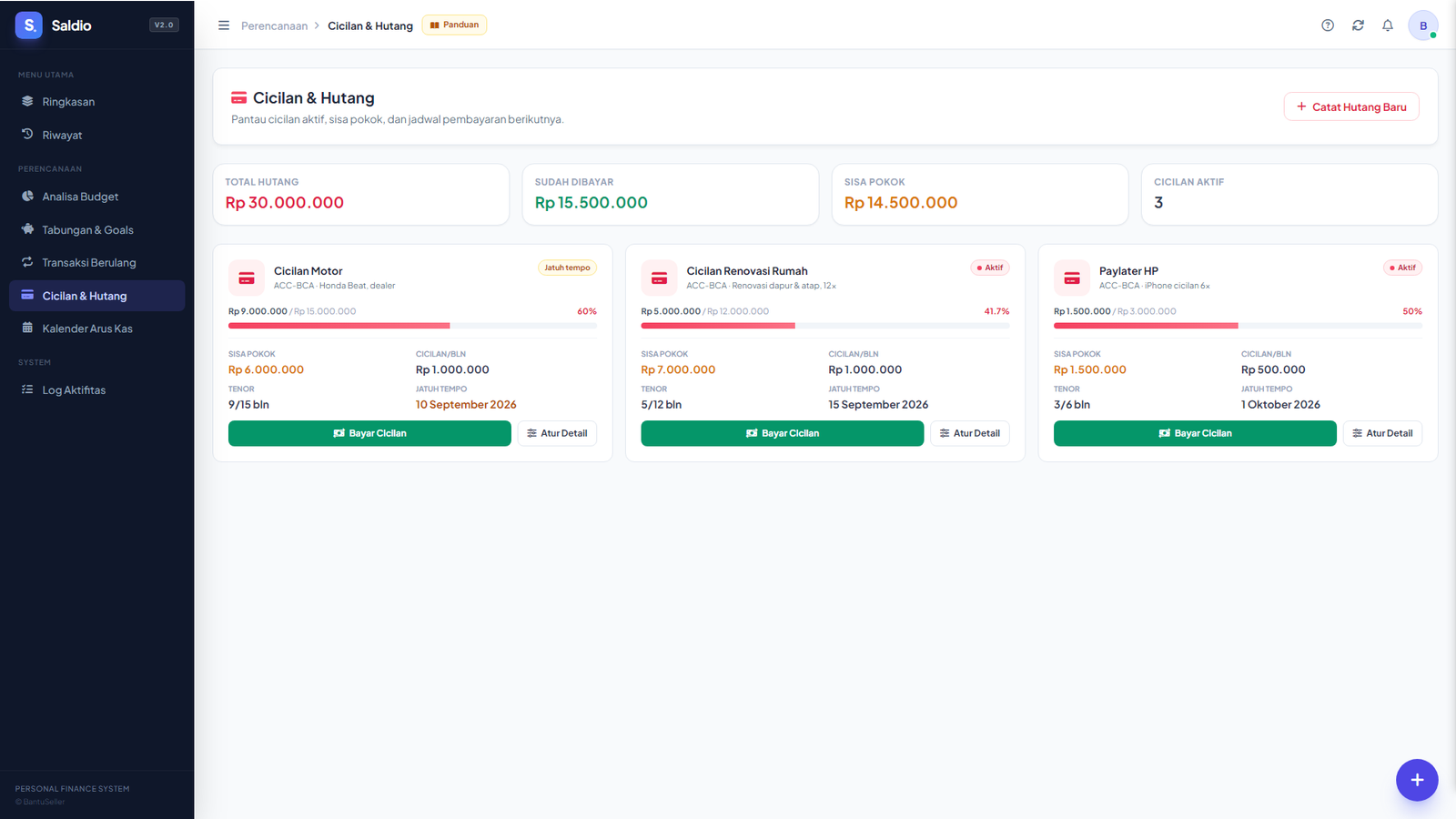Screen dimensions: 1456x819
Task: Open Log Aktifitas page
Action: coord(97,390)
